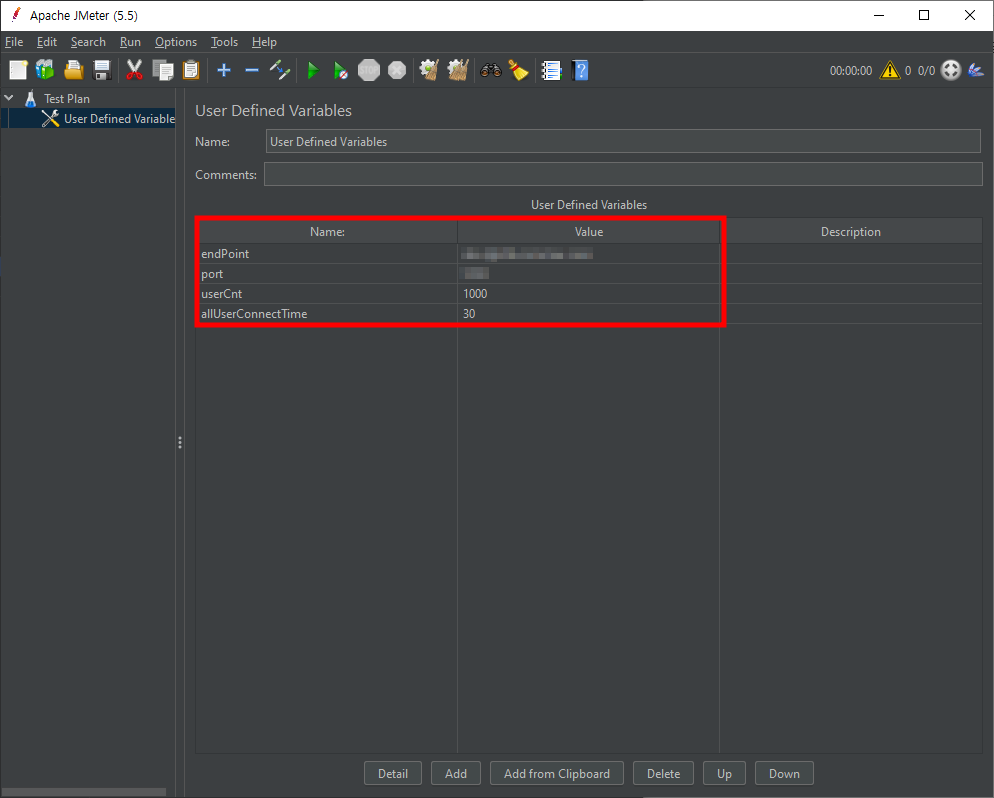Click the Value column header

[x=589, y=232]
